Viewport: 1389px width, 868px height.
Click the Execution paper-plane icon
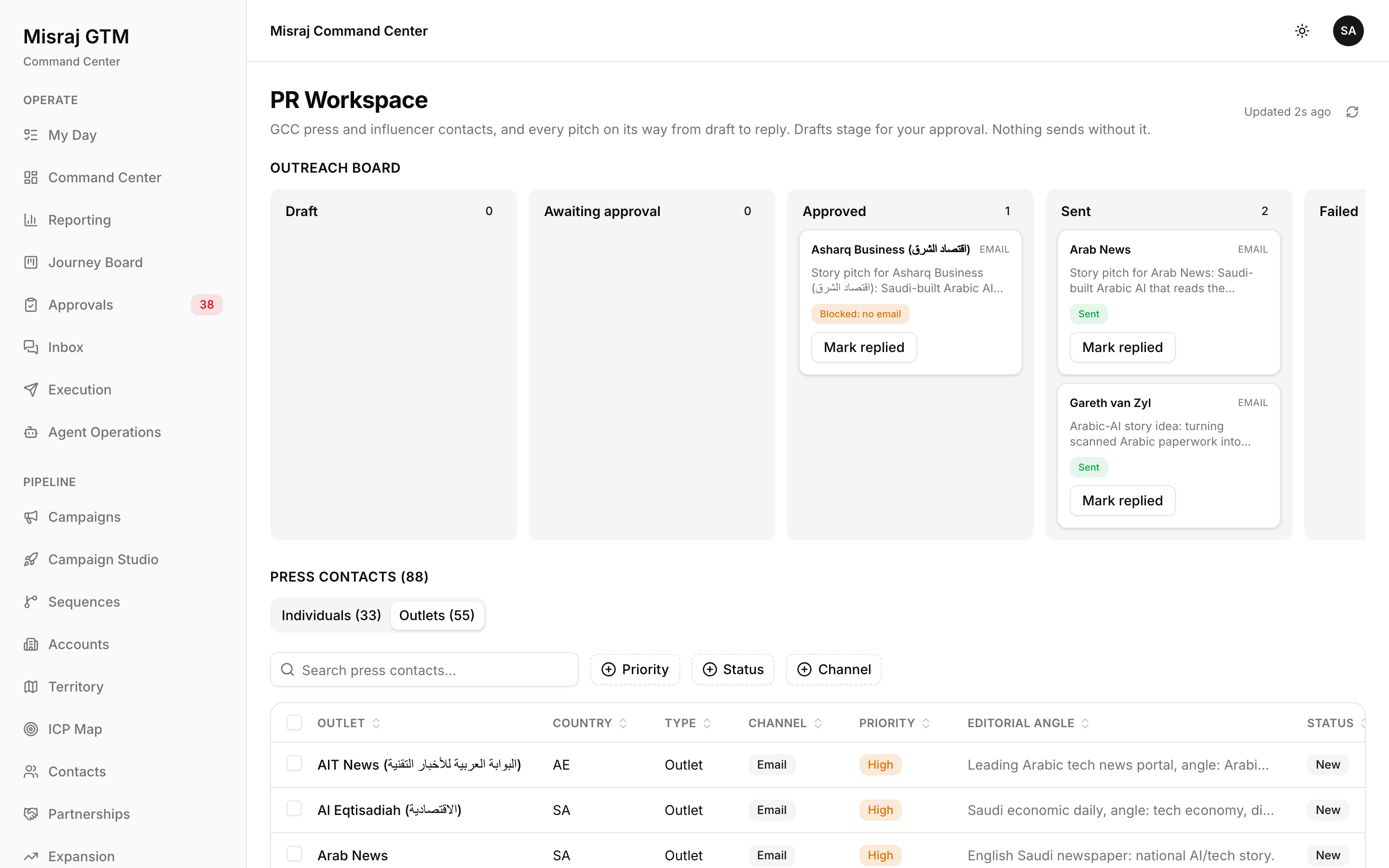point(31,390)
